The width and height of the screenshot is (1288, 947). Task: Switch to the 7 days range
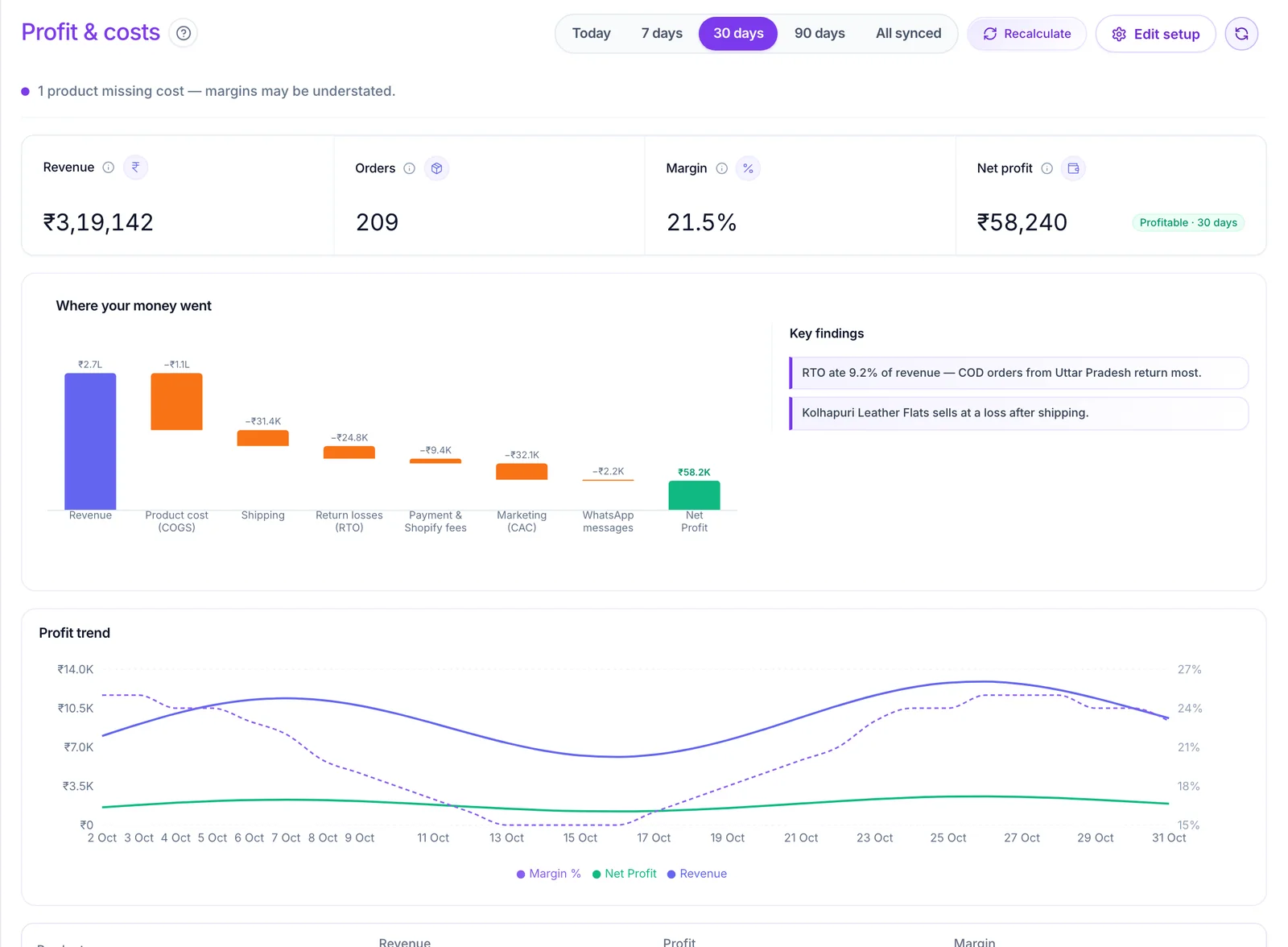[x=662, y=34]
